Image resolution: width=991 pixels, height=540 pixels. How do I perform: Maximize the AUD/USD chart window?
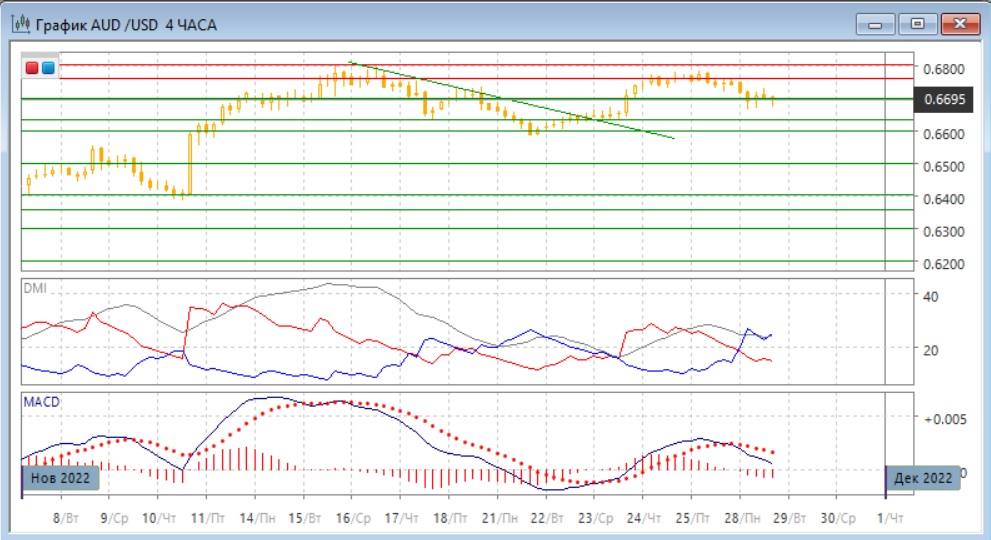pyautogui.click(x=916, y=23)
